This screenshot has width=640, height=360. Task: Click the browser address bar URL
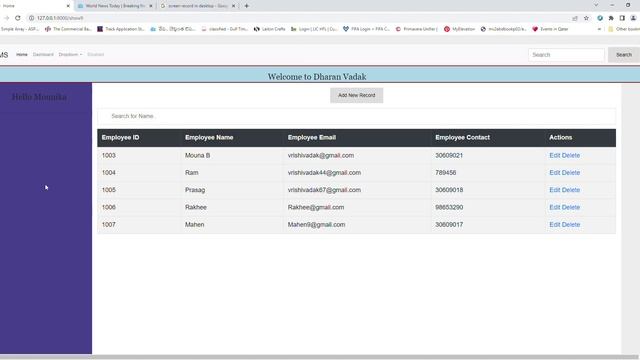coord(60,18)
